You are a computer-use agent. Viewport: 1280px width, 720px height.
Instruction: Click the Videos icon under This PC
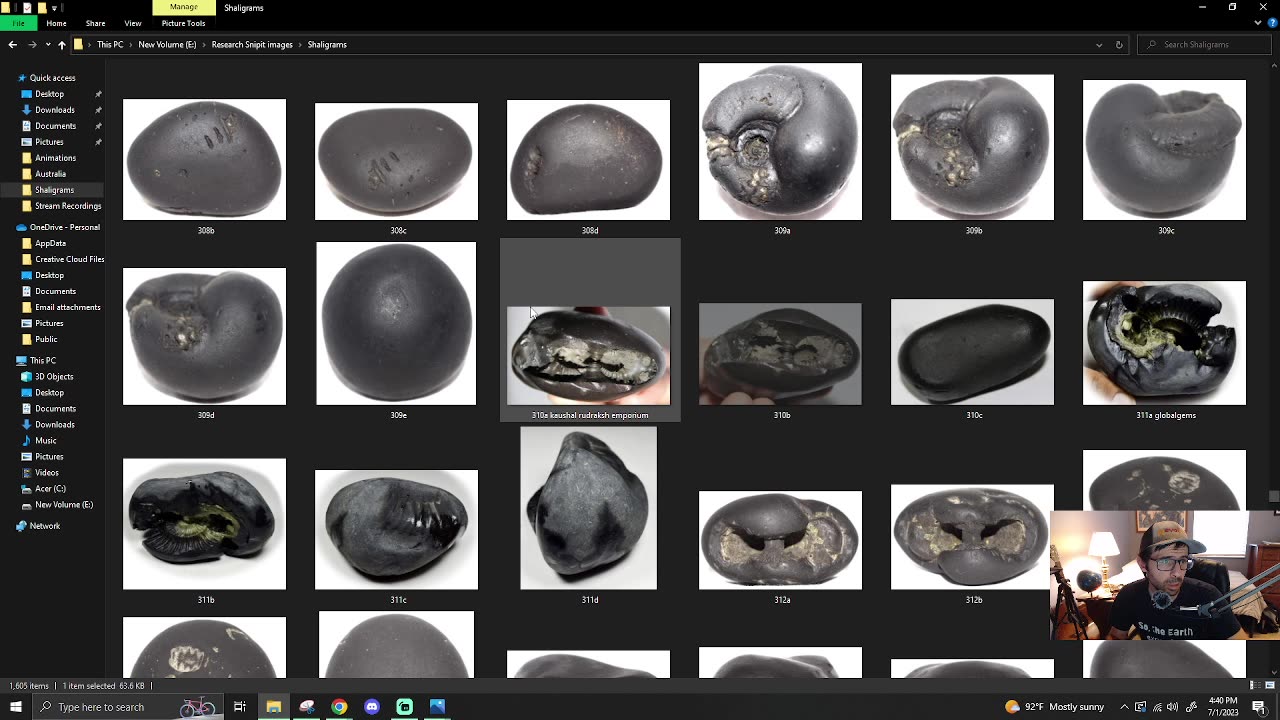click(x=26, y=472)
